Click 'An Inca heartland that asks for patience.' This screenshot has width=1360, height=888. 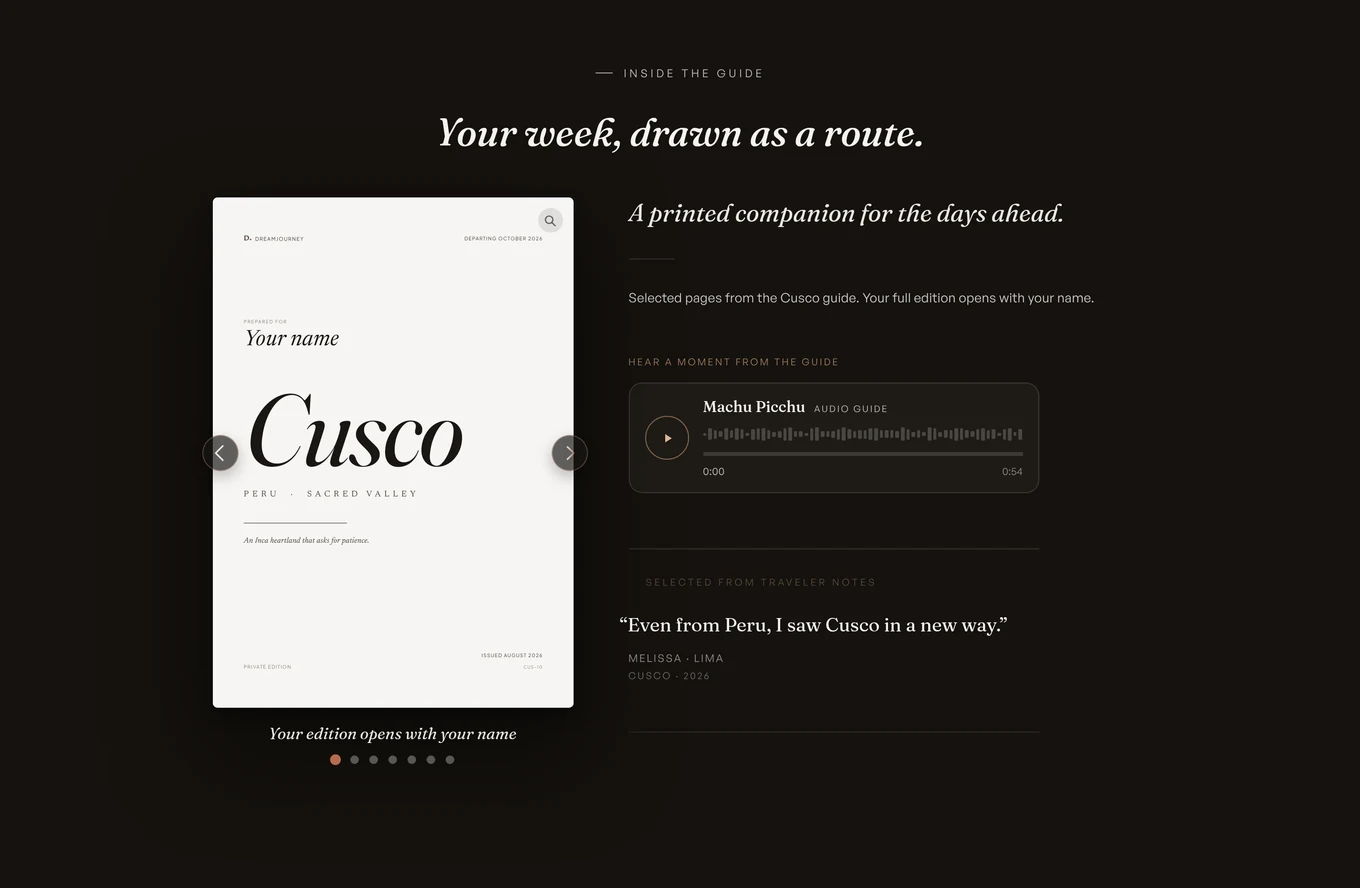pyautogui.click(x=306, y=541)
